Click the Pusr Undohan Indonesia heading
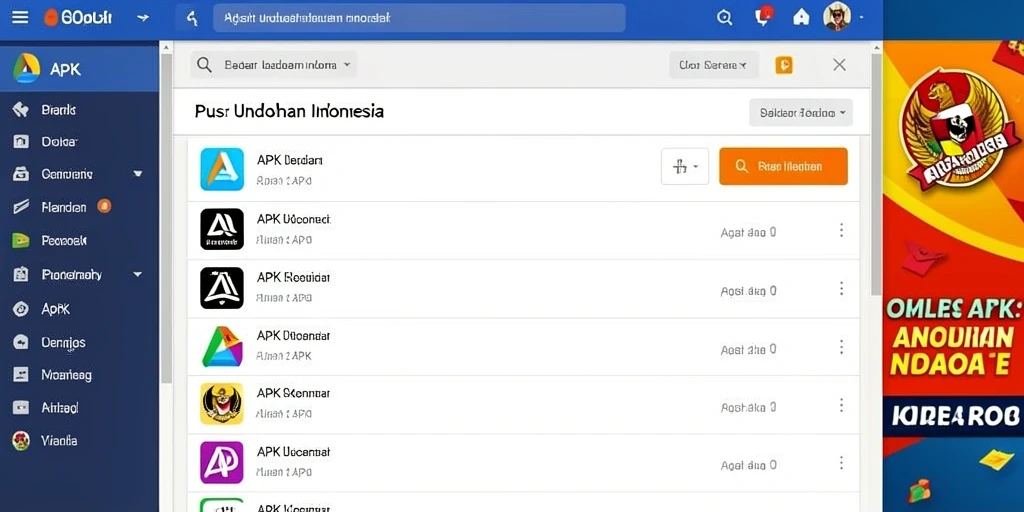Viewport: 1024px width, 512px height. click(x=289, y=111)
